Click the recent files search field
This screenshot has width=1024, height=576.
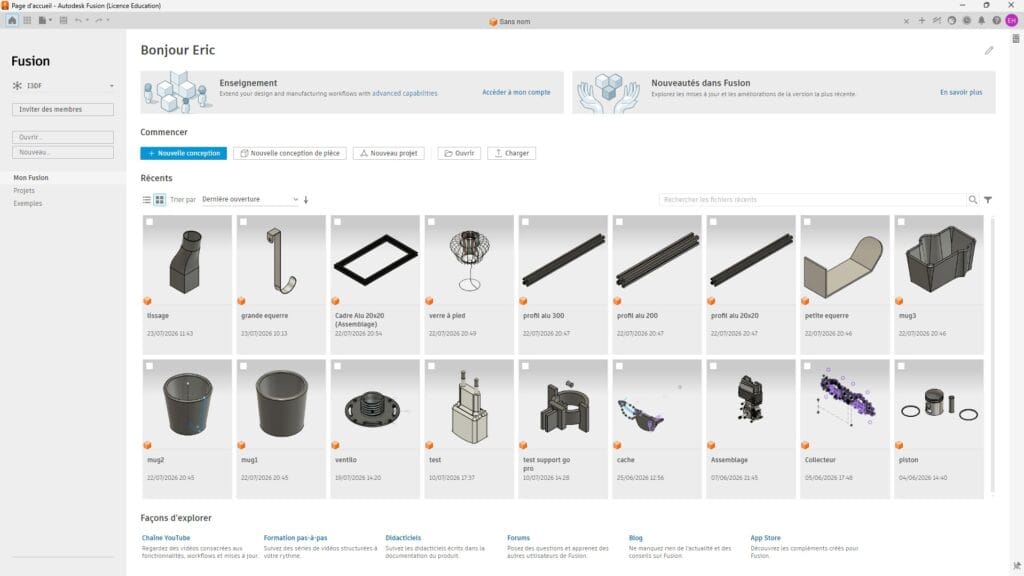[812, 200]
